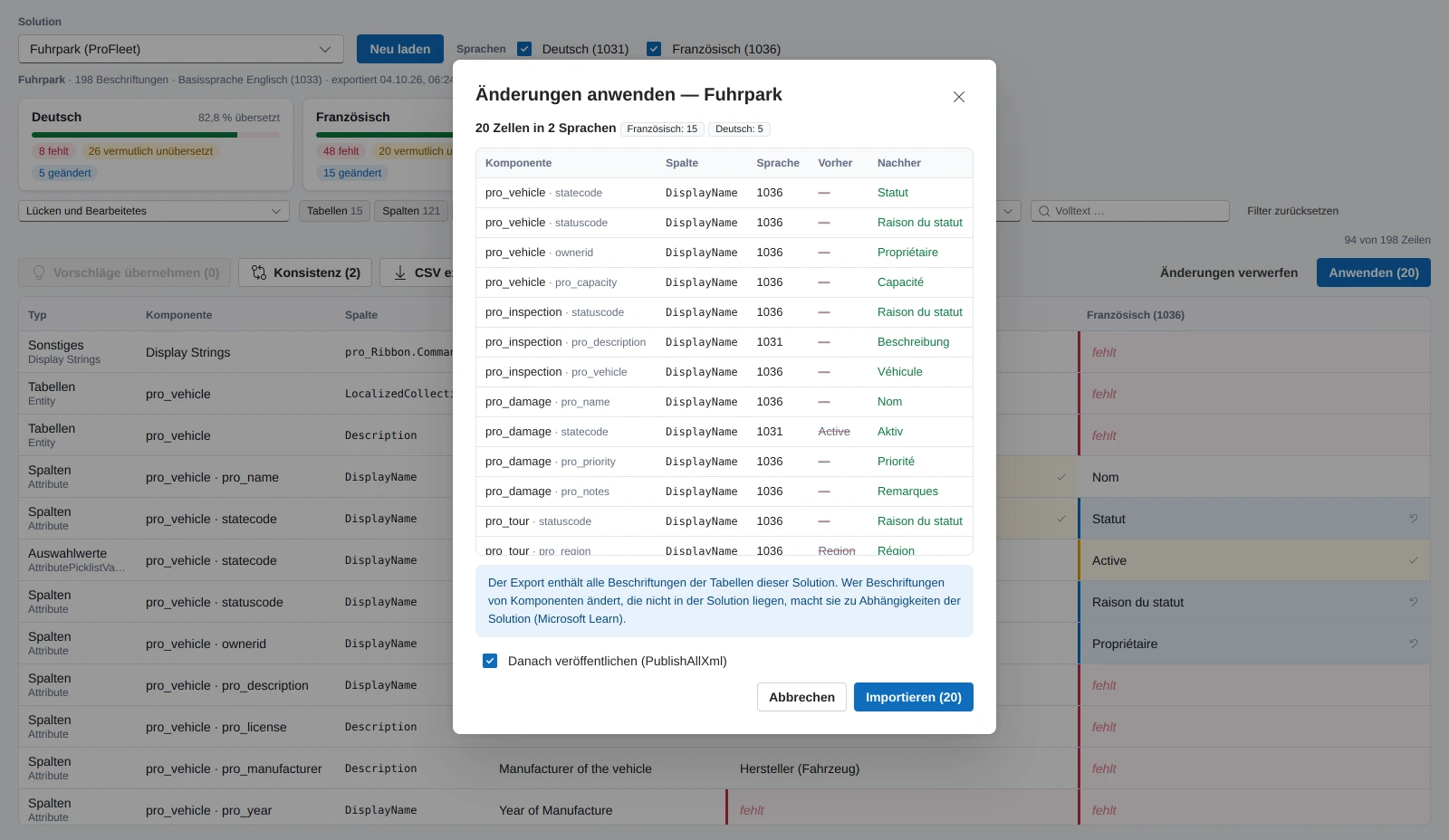Click 'Display Strings' component cell
Screen dimensions: 1449x840
coord(187,352)
